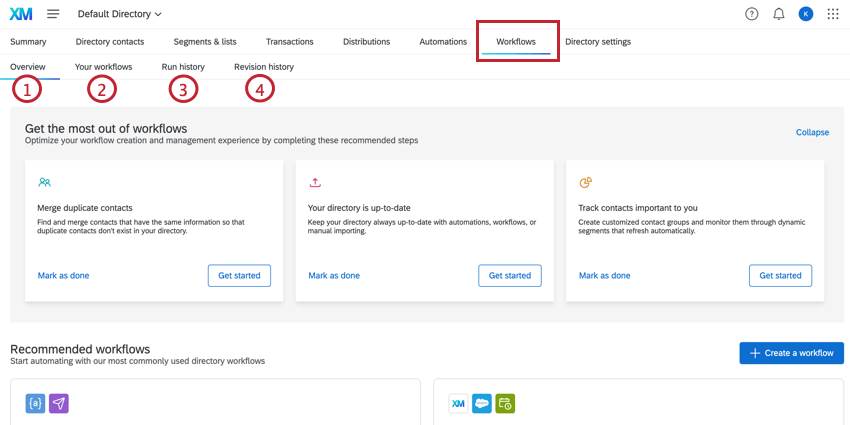Click the user account avatar
The image size is (850, 425).
[x=806, y=14]
